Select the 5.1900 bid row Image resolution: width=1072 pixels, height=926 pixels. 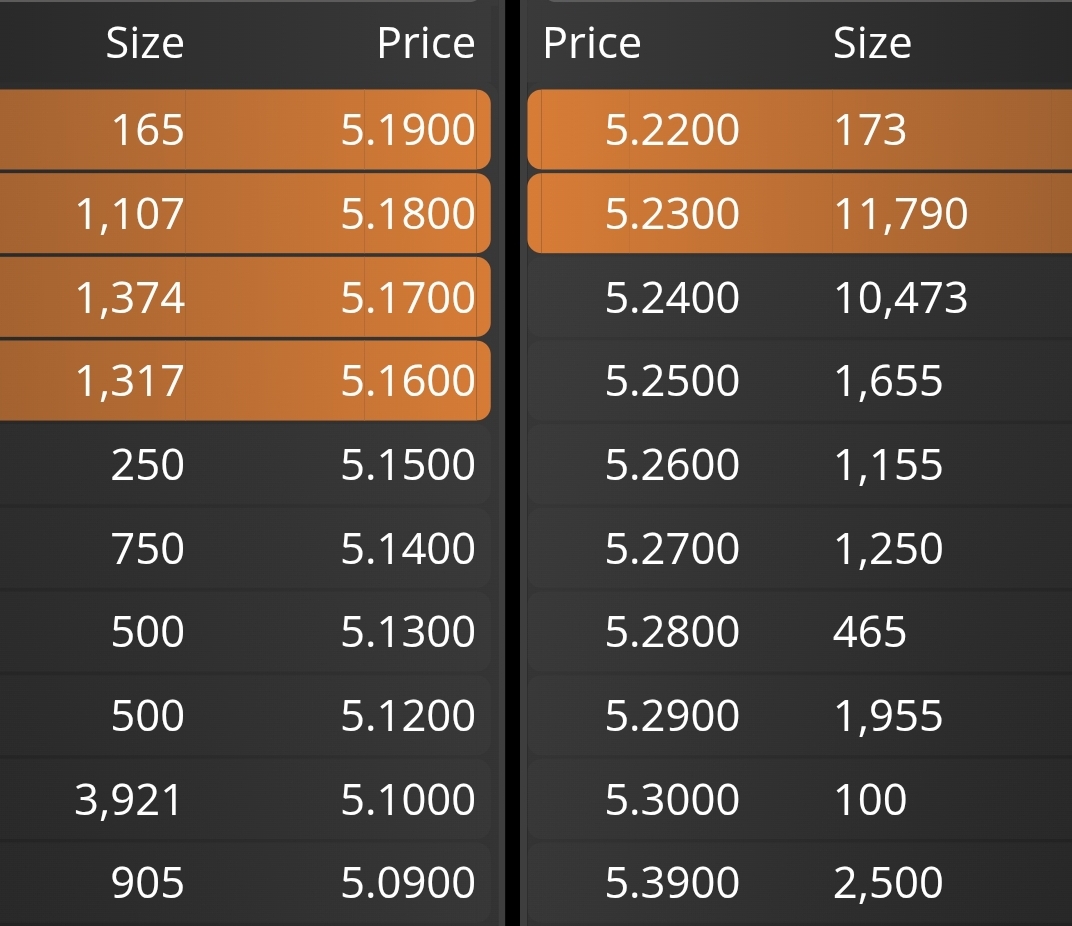(x=245, y=129)
